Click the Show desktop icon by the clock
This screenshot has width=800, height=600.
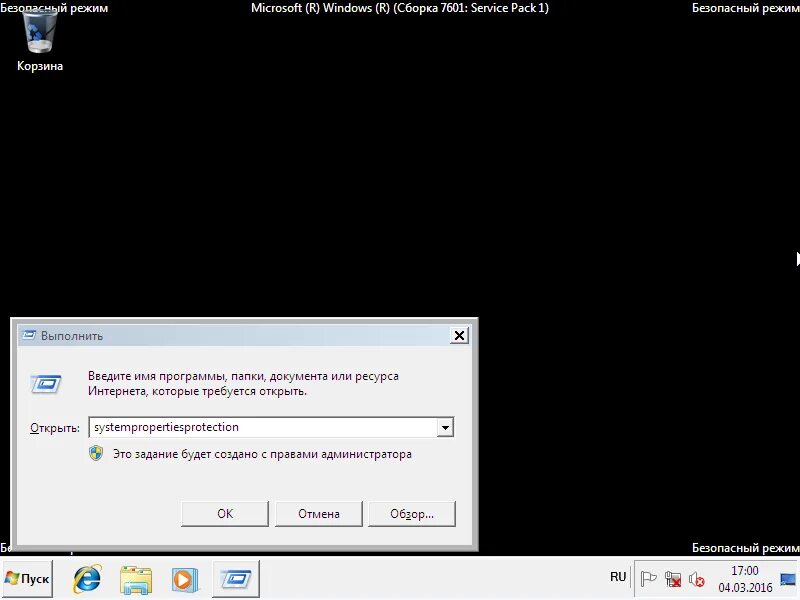788,579
